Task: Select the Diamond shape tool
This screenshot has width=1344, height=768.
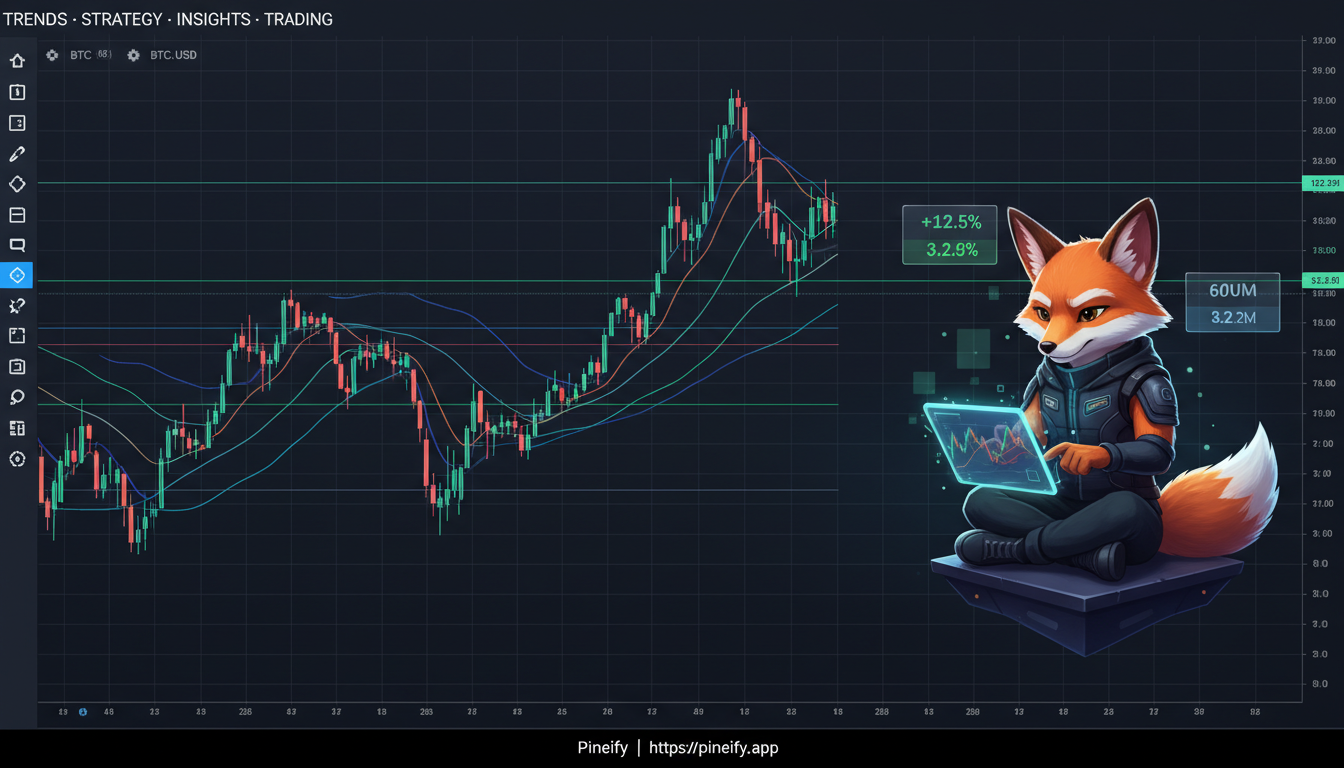Action: point(16,184)
